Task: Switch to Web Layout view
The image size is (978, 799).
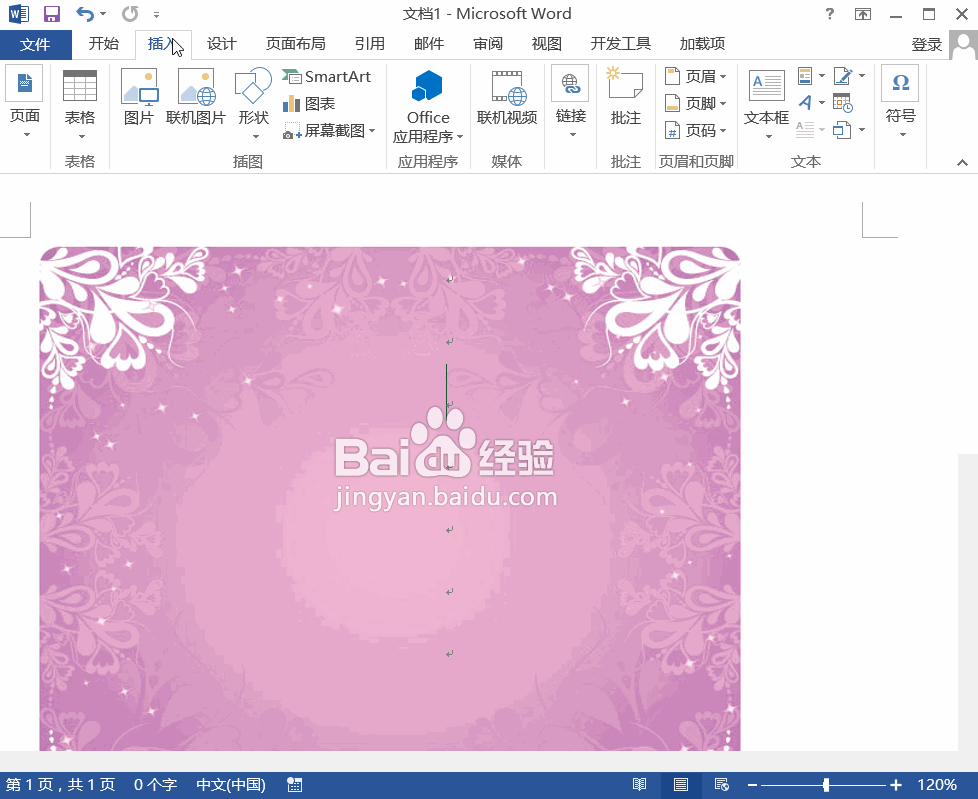Action: click(x=722, y=785)
